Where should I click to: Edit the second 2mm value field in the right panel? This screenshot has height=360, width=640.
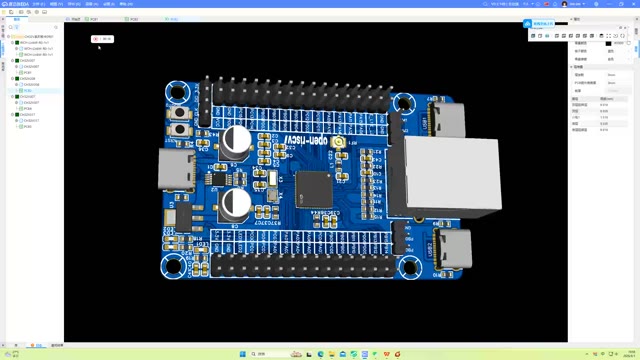[x=618, y=83]
